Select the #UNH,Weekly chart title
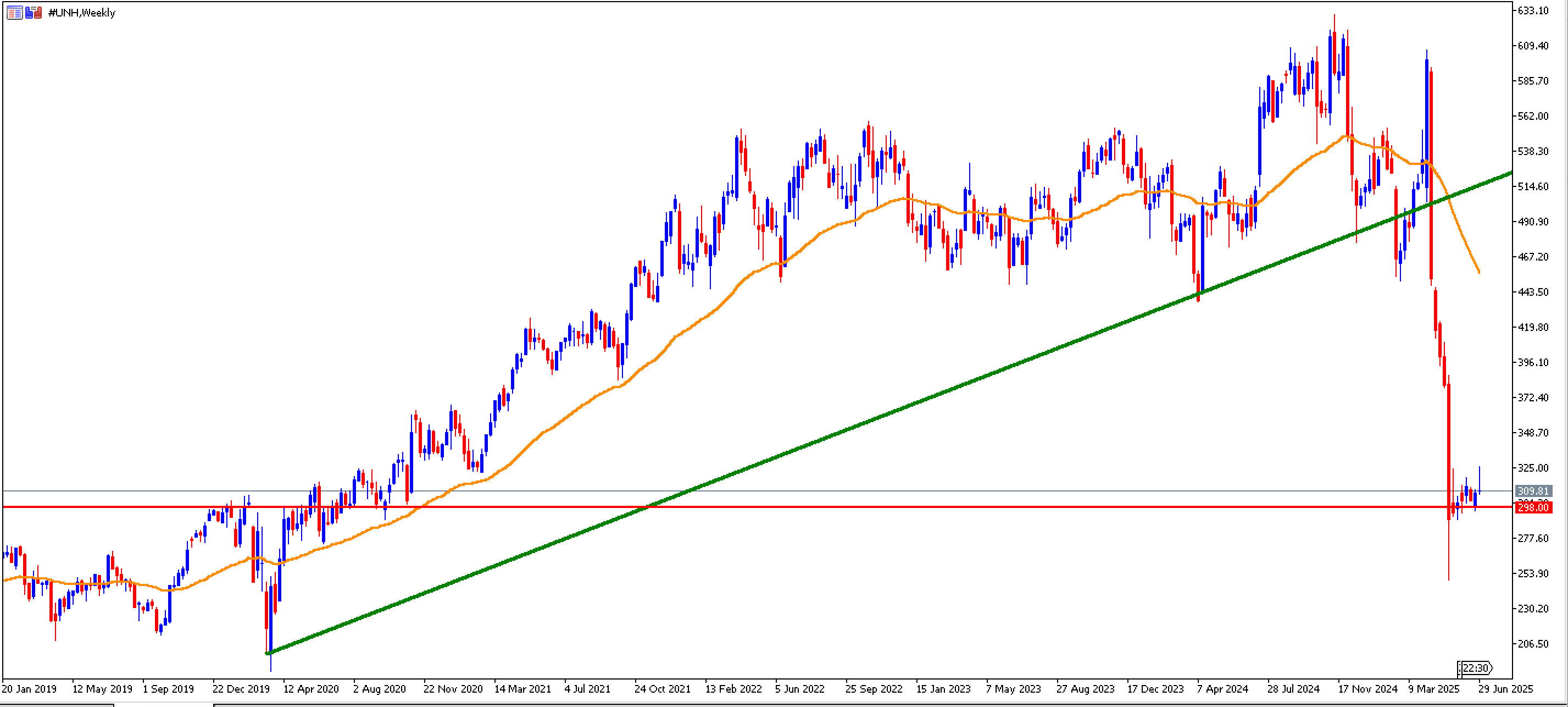This screenshot has width=1568, height=707. click(x=81, y=12)
